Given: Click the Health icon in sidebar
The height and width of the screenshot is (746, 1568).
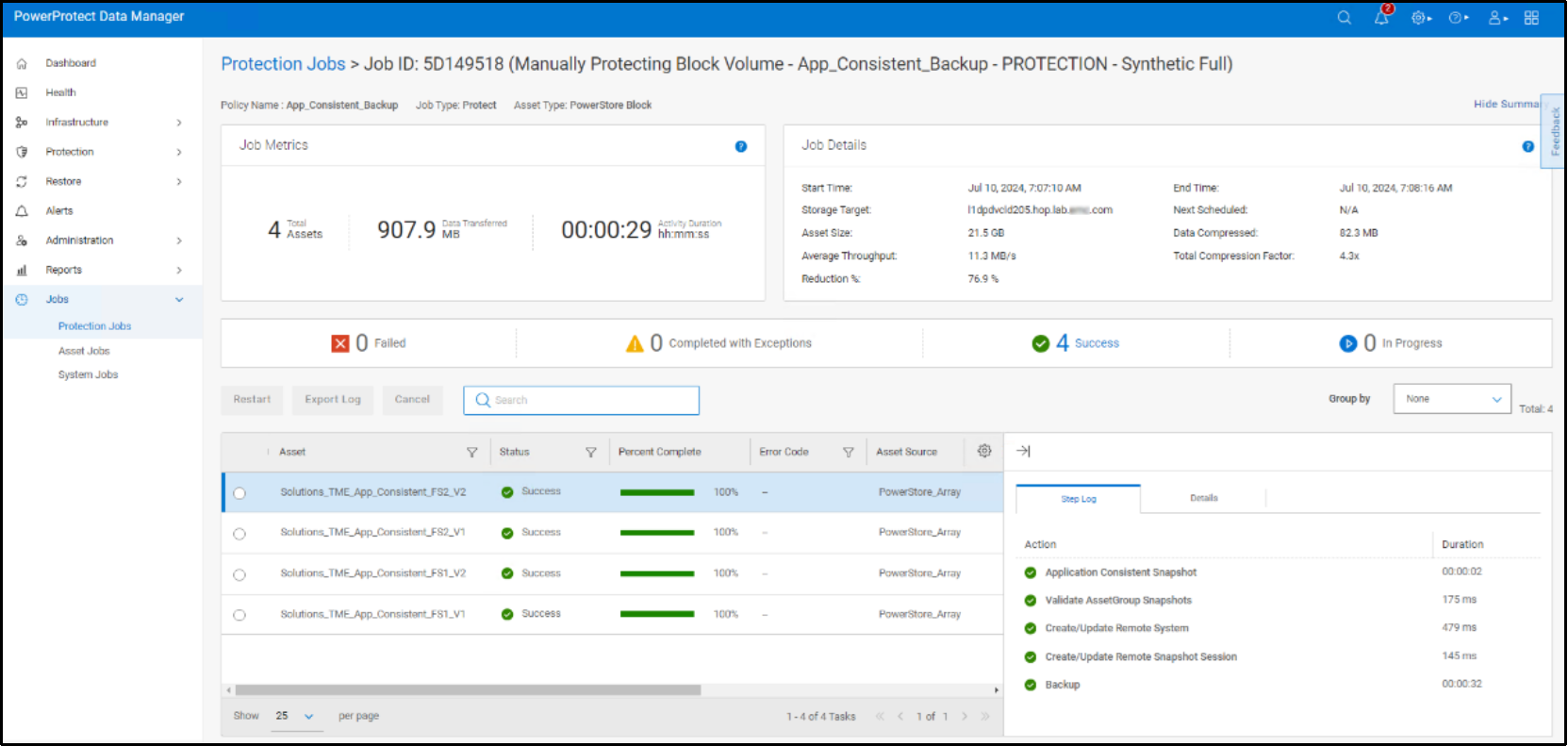Looking at the screenshot, I should tap(22, 92).
